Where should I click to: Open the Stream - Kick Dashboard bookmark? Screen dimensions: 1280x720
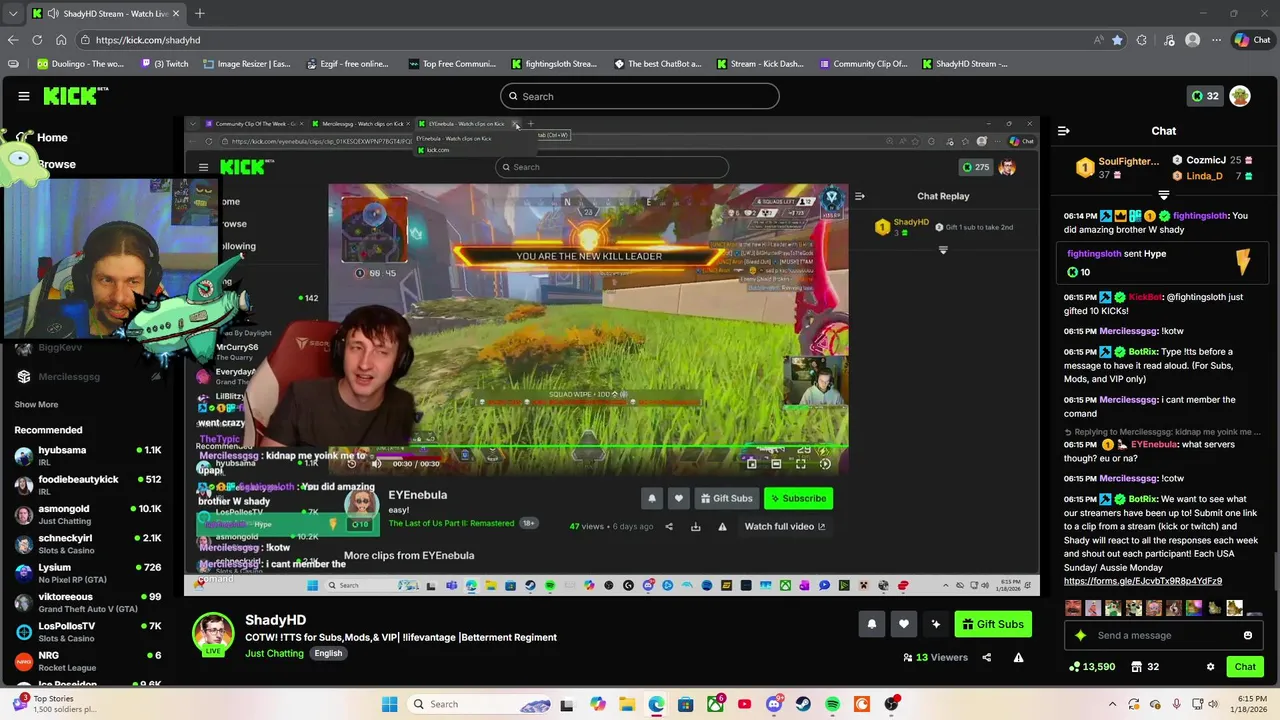pyautogui.click(x=760, y=64)
